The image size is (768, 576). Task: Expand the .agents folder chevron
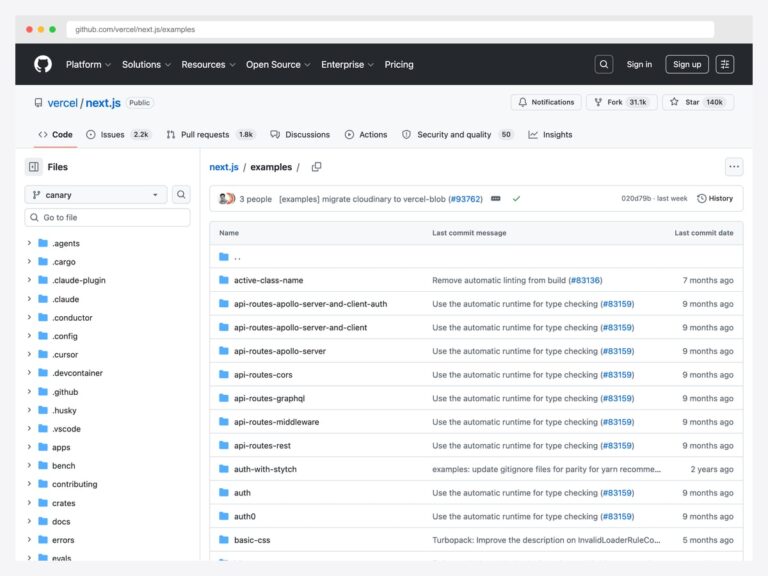29,243
